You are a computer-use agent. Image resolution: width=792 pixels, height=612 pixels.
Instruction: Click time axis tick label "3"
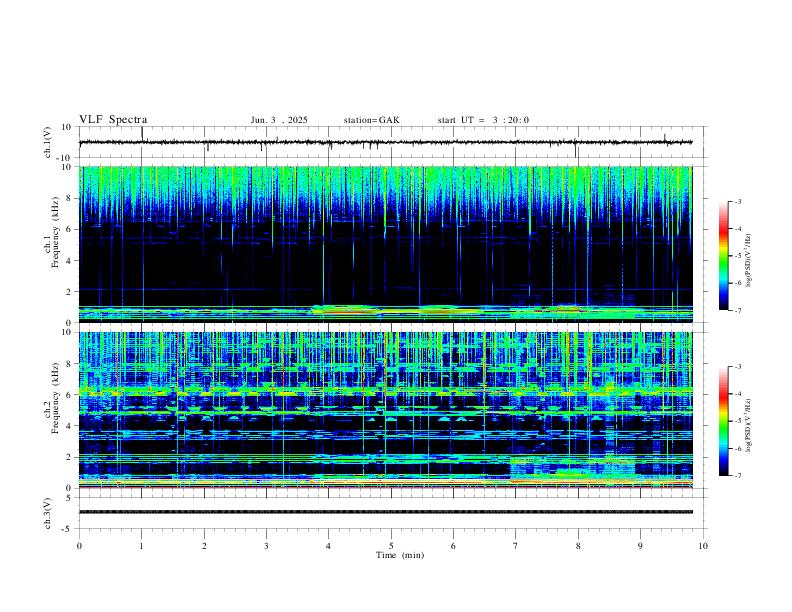click(x=266, y=546)
